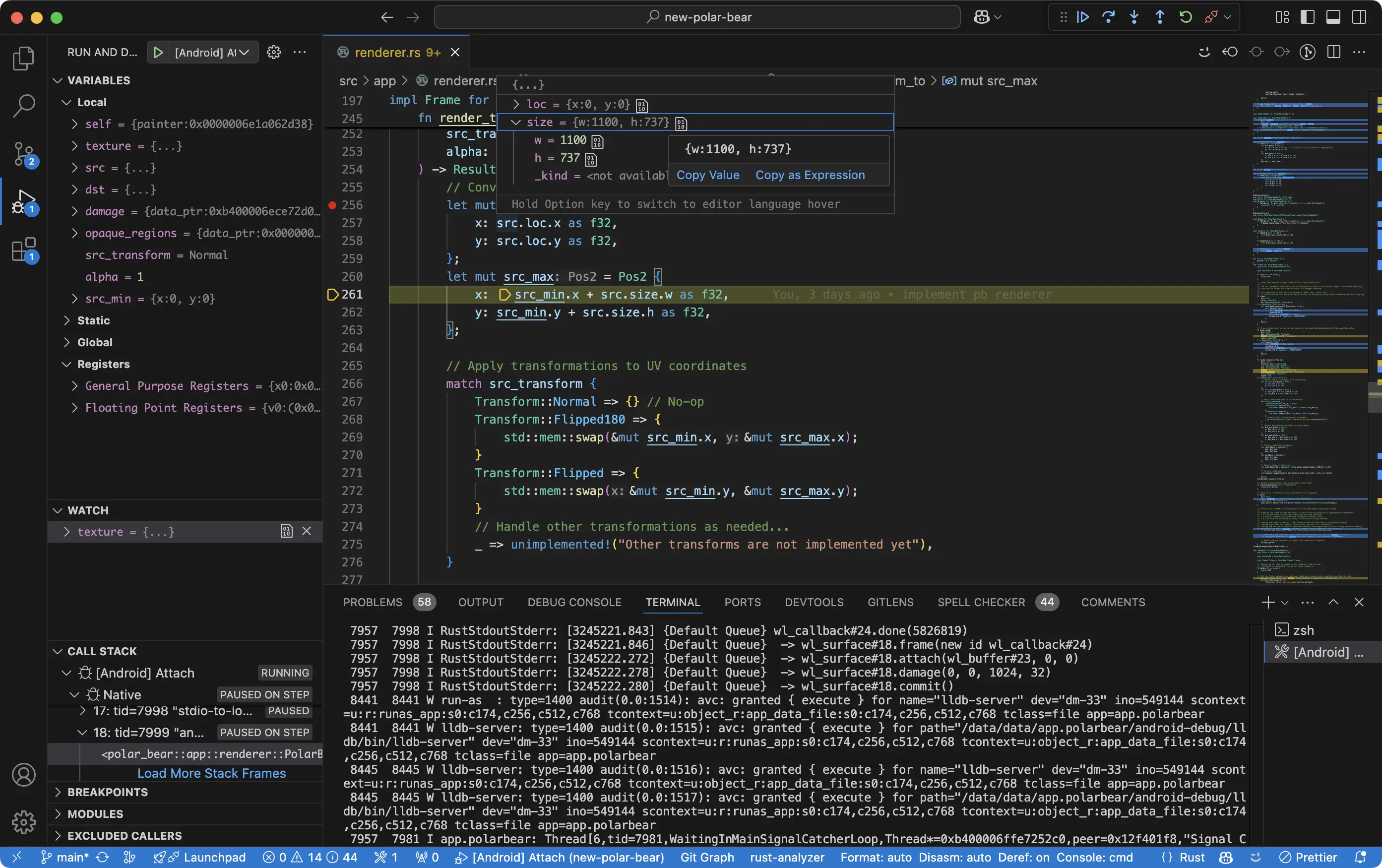Click Split Editor Right icon
Screen dimensions: 1382x868
tap(1333, 52)
